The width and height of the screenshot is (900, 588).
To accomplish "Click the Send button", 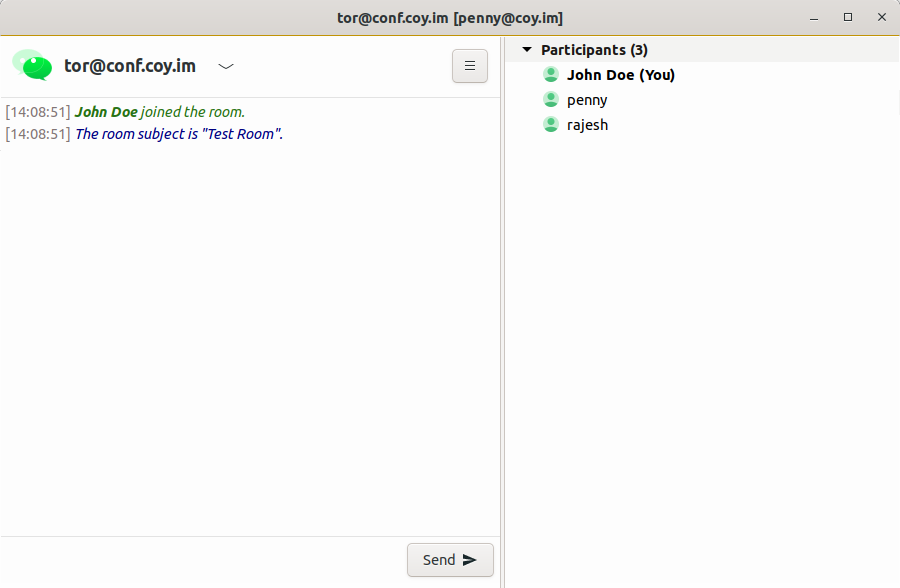I will 450,560.
